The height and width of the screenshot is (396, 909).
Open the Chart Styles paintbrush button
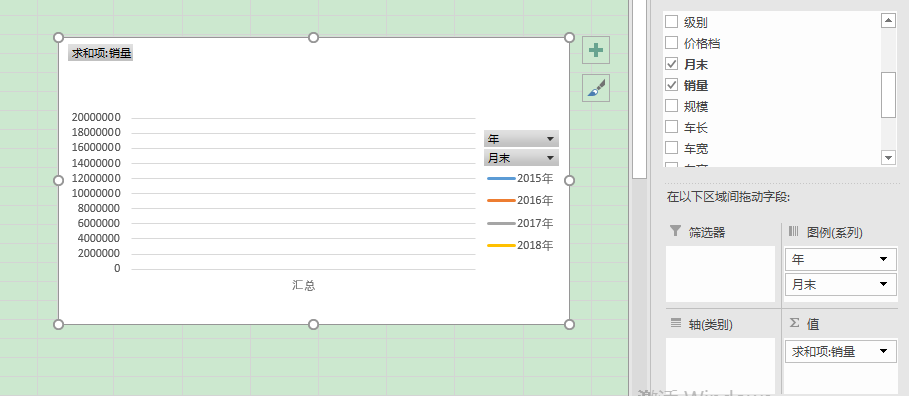pos(596,88)
